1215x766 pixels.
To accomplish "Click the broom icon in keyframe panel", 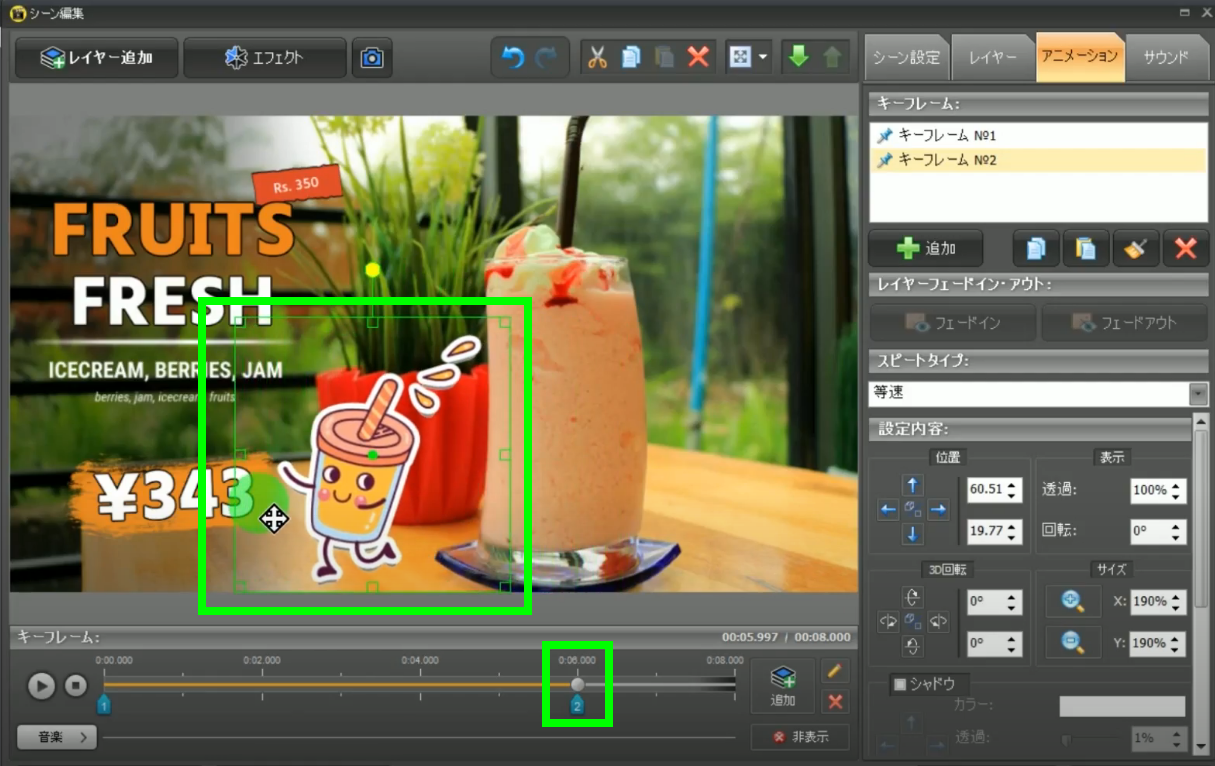I will click(x=1135, y=249).
